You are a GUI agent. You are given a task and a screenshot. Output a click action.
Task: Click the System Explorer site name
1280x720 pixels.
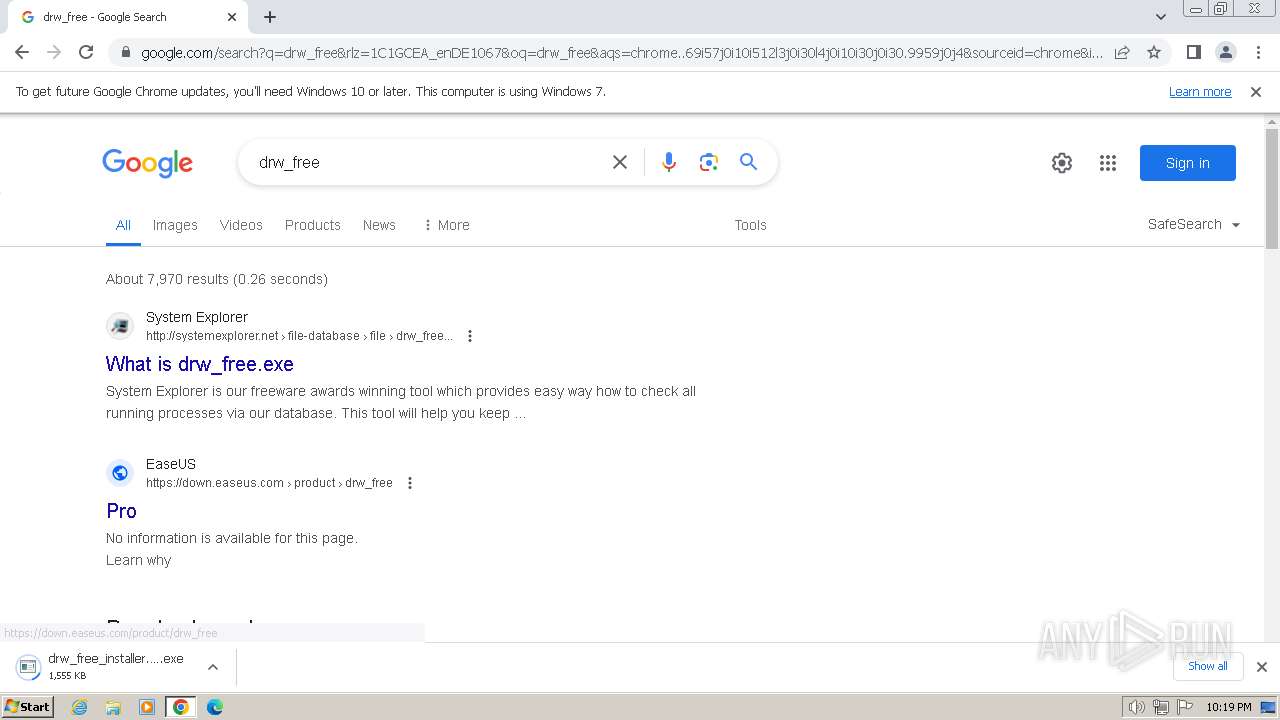click(197, 317)
